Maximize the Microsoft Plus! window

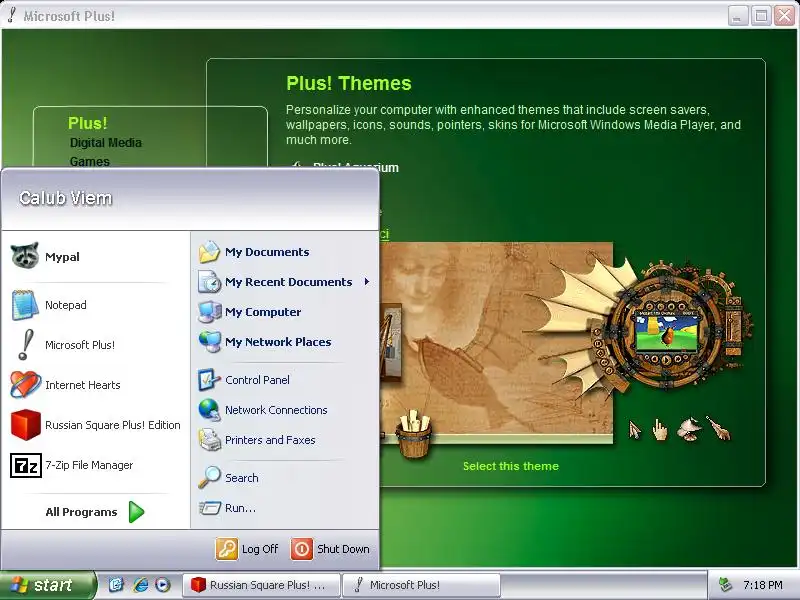[761, 16]
